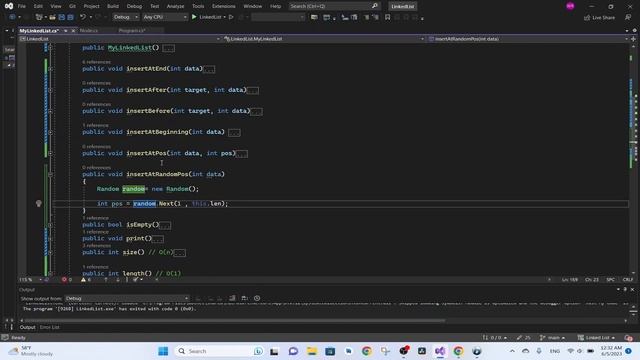Screen dimensions: 640x360
Task: Click the yellow warning count icon
Action: [x=83, y=280]
